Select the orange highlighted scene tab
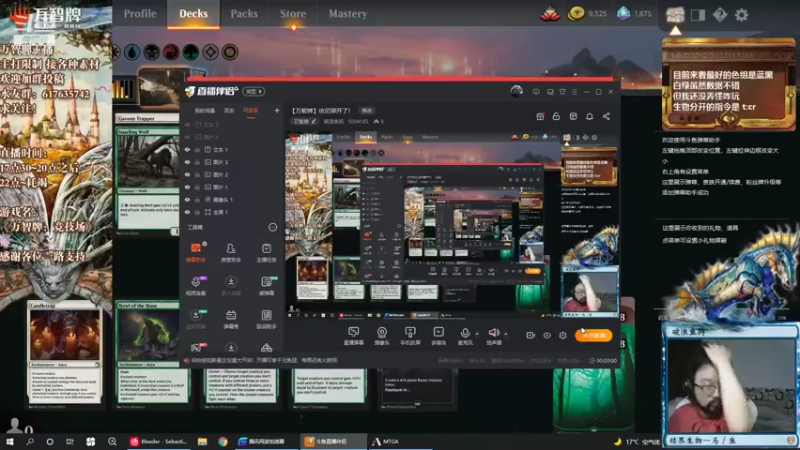Image resolution: width=800 pixels, height=450 pixels. point(251,111)
